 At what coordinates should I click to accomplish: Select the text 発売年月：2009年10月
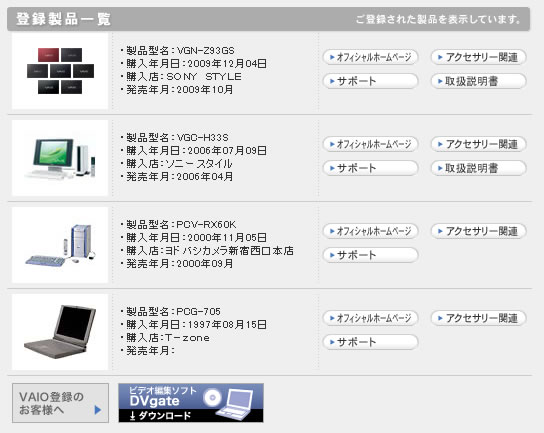179,90
